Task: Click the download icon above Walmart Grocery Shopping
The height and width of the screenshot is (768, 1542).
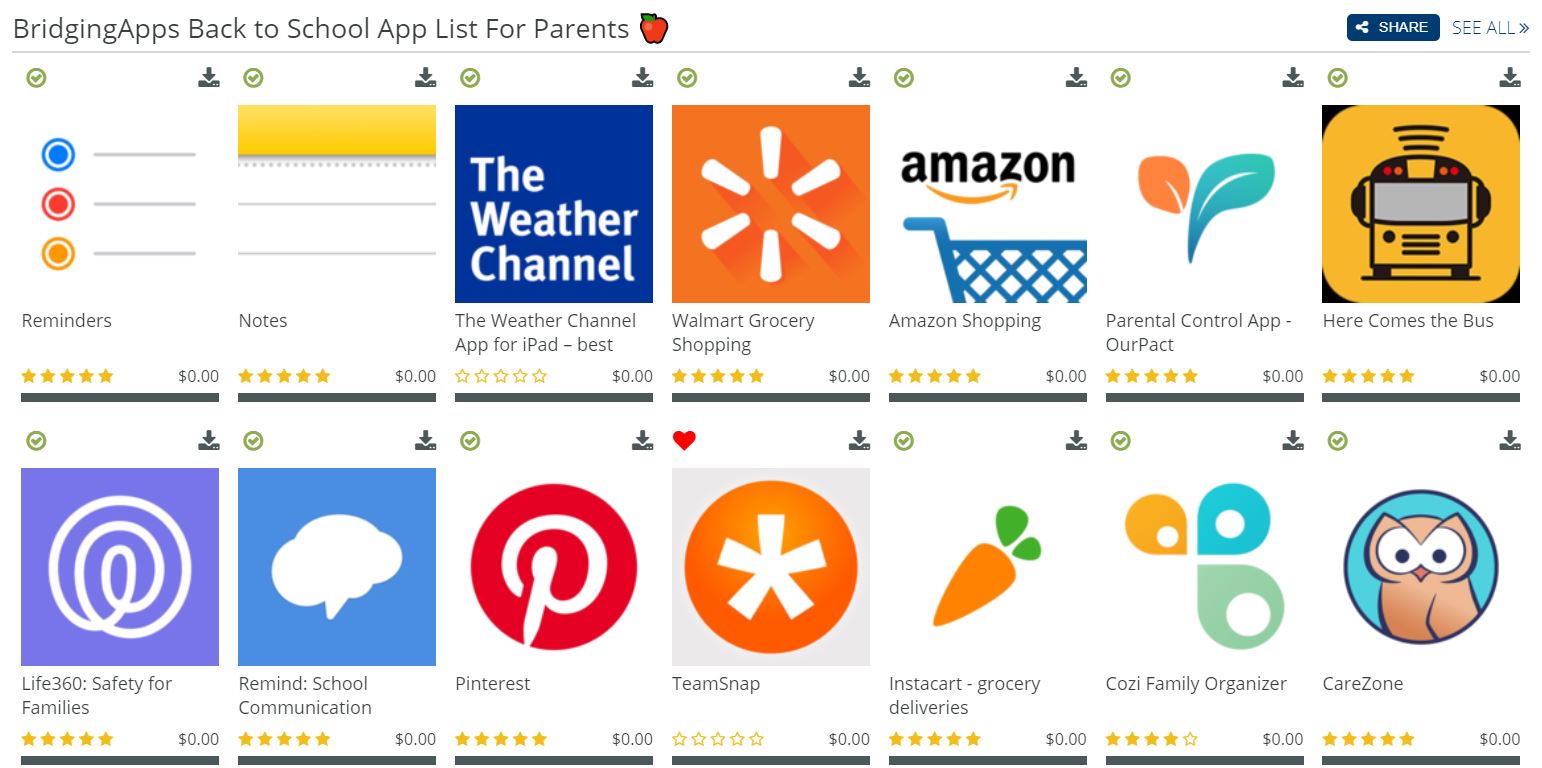Action: pos(859,78)
